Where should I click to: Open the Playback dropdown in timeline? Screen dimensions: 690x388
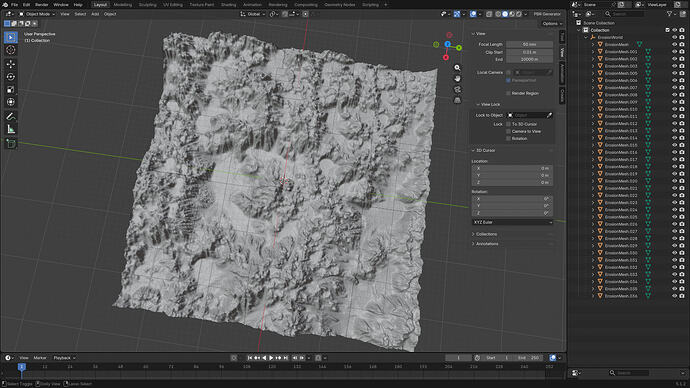pos(64,358)
